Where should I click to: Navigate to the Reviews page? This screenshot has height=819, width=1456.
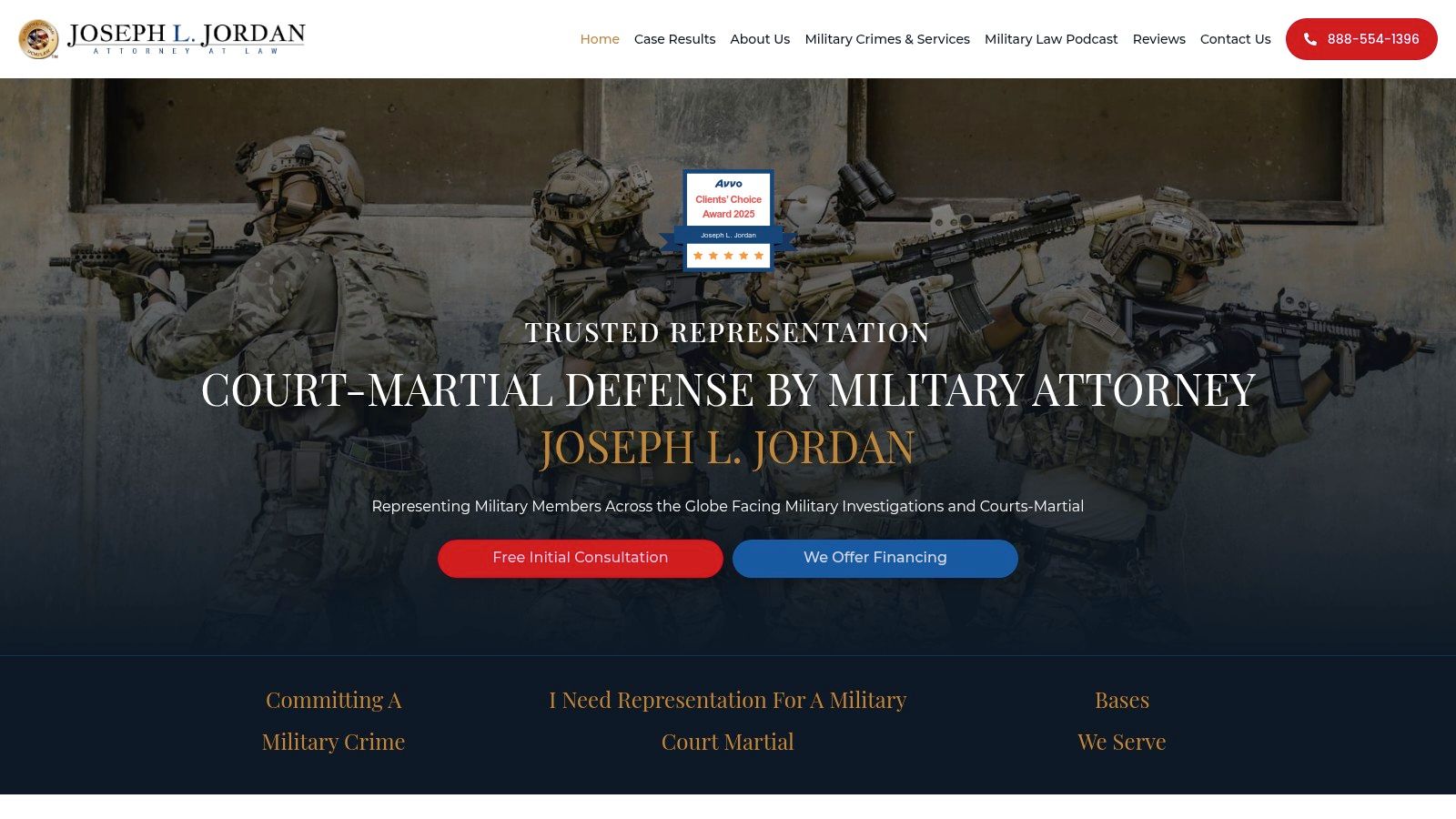point(1158,39)
